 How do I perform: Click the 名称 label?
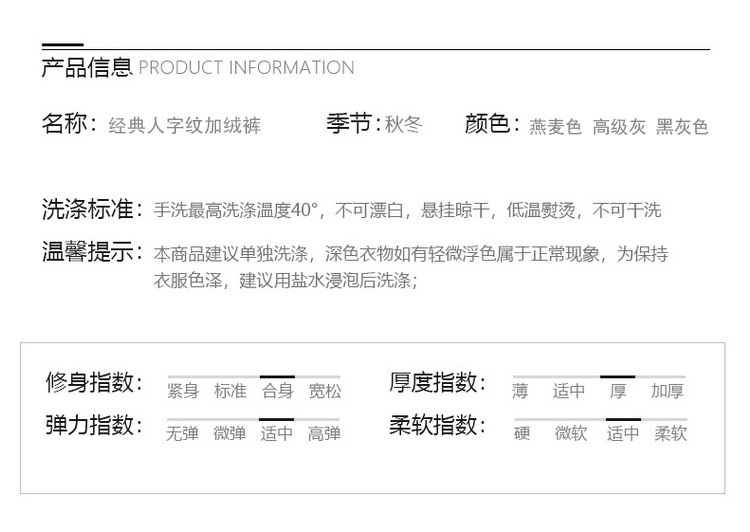[64, 124]
